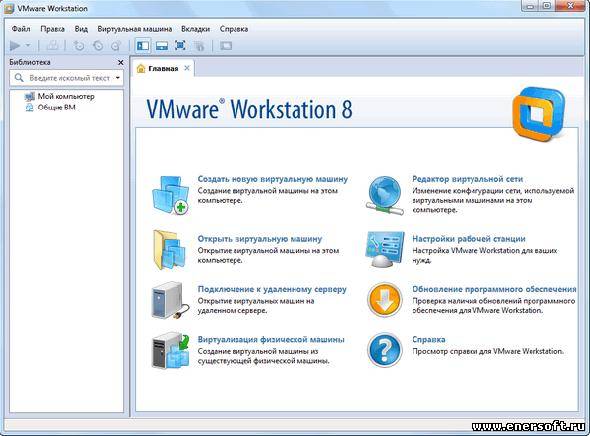Open the Вид menu
This screenshot has height=436, width=590.
click(x=81, y=29)
